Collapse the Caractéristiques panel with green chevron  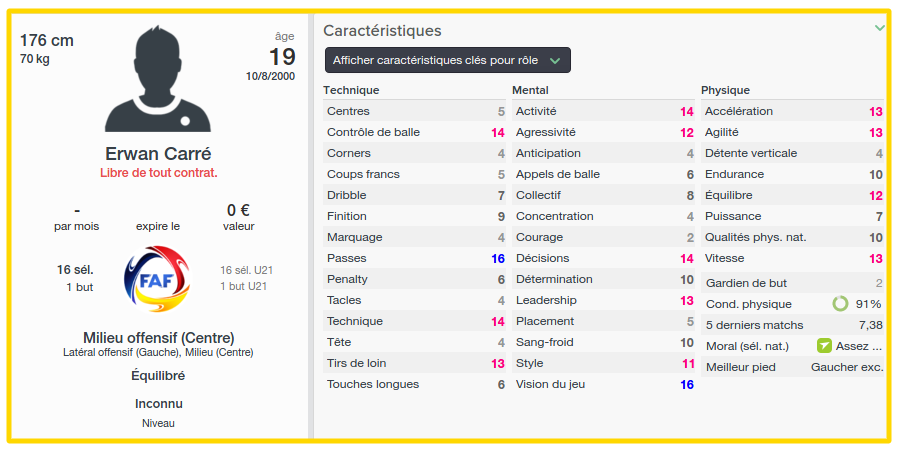tap(879, 28)
